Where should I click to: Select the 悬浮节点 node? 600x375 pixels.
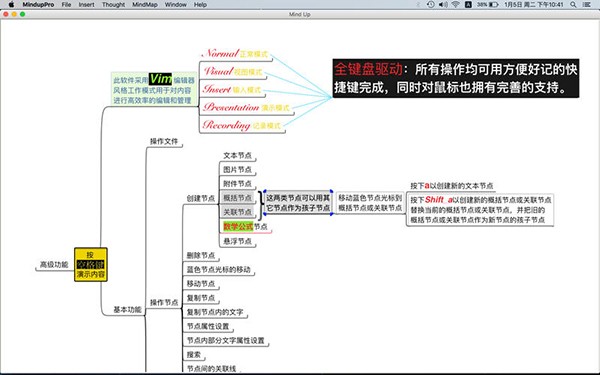[237, 241]
